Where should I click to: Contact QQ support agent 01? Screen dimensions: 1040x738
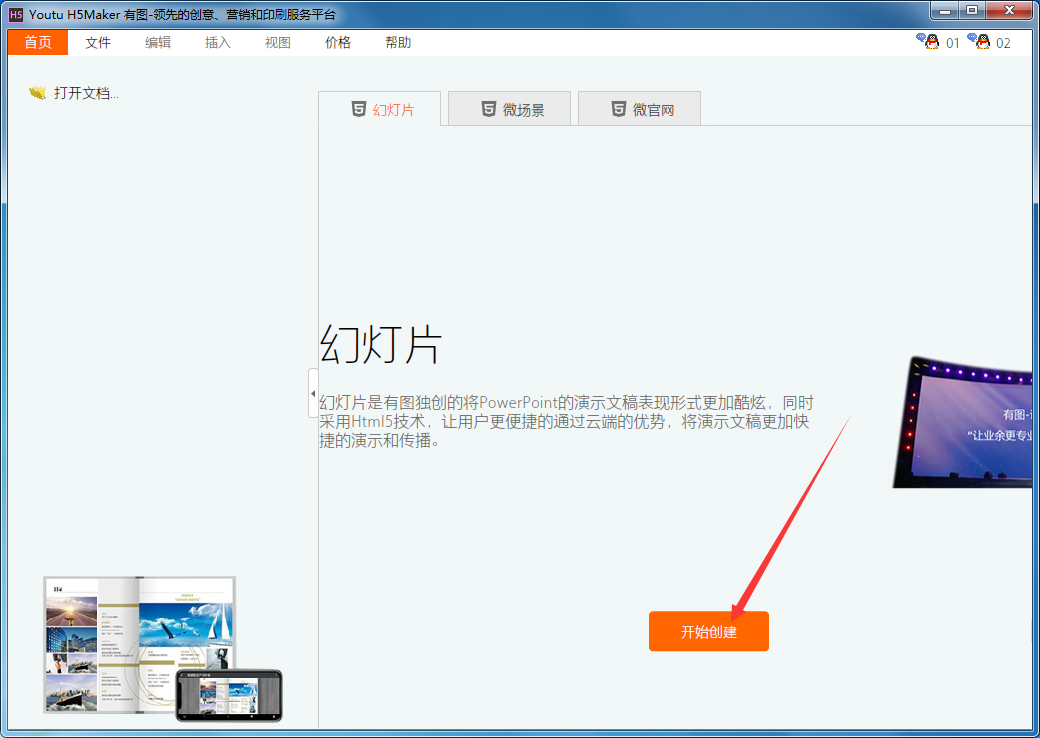tap(938, 42)
